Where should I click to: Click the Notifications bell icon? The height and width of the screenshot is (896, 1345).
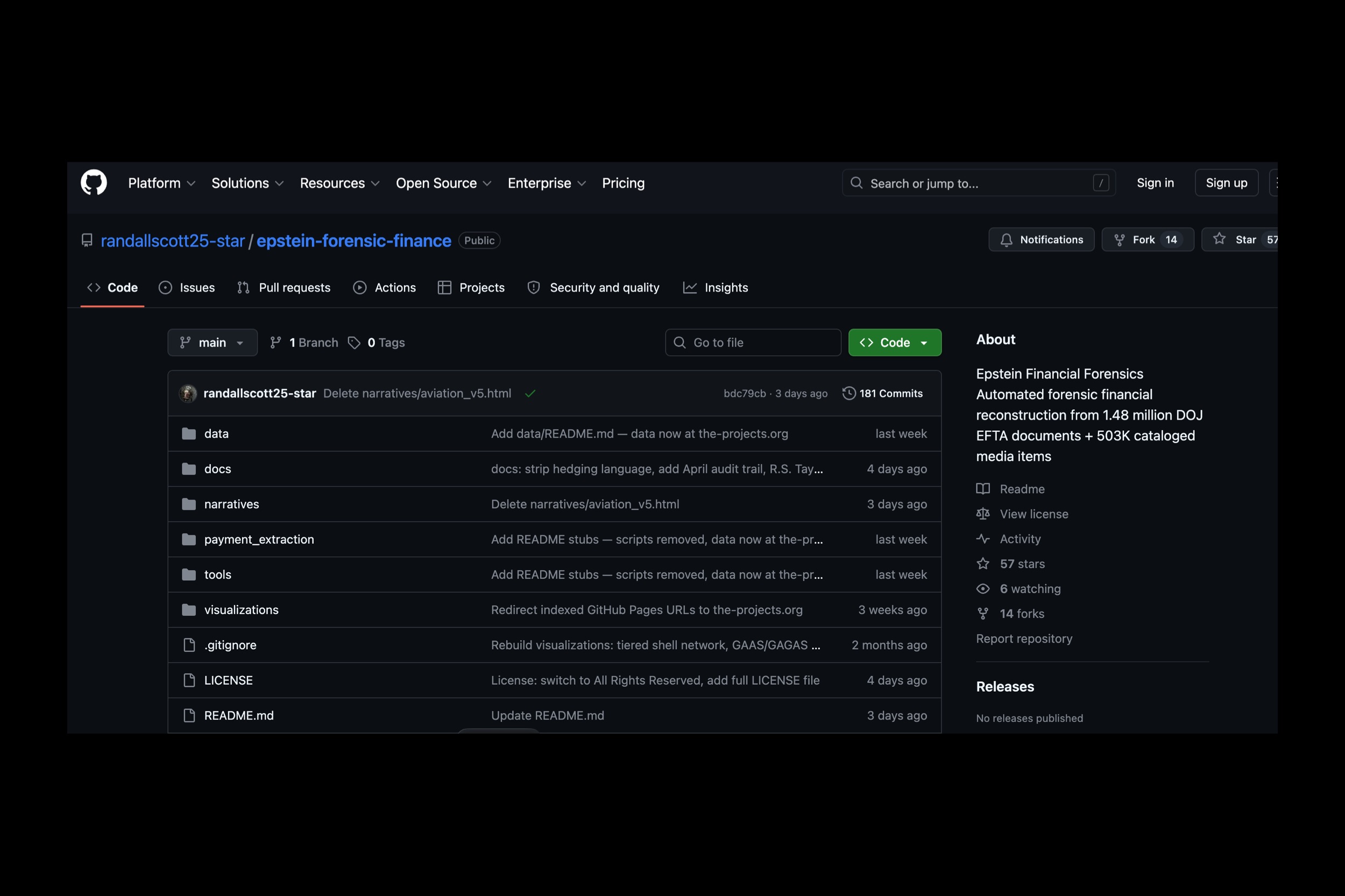(1006, 240)
